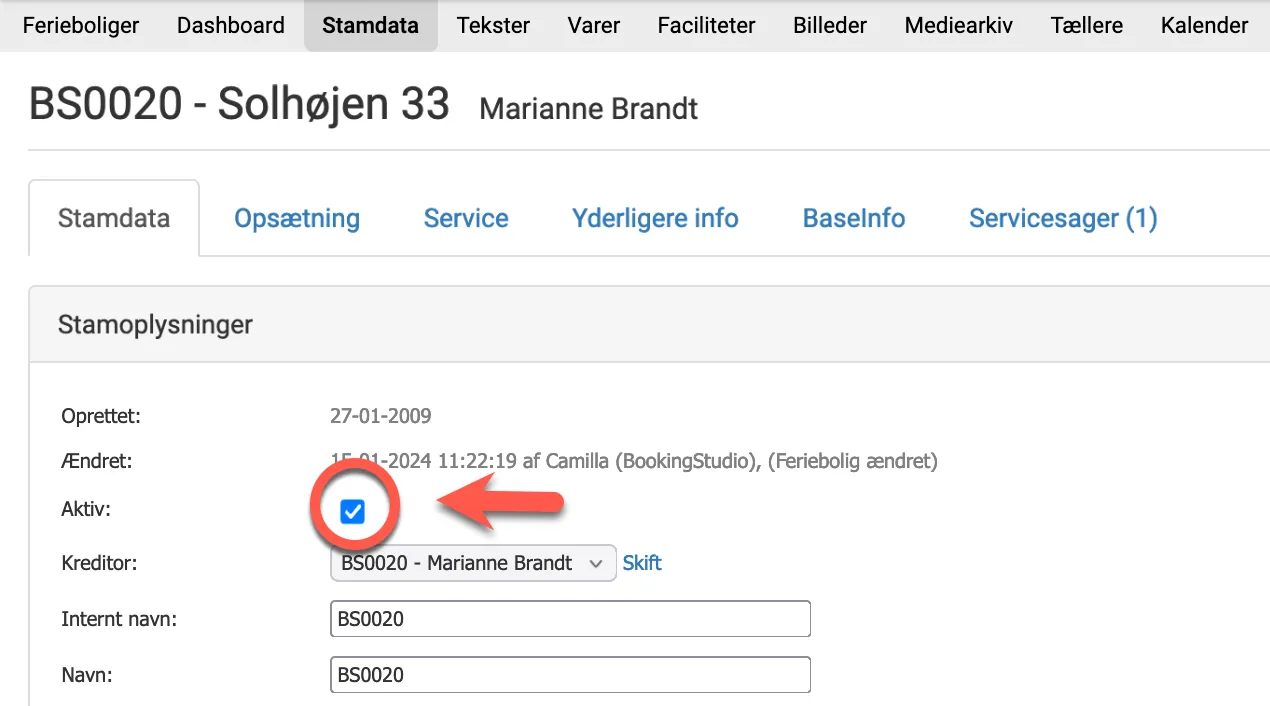Open the Kalender section
The height and width of the screenshot is (706, 1270).
click(1204, 25)
